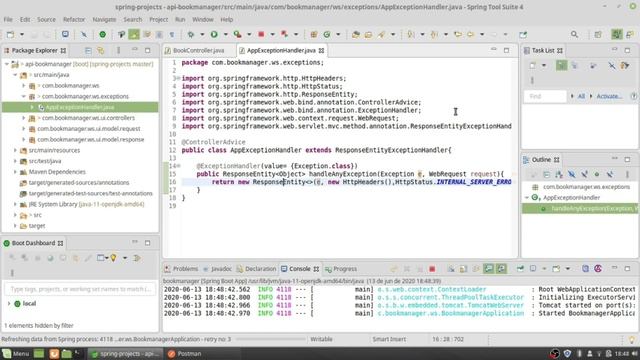Expand the com.bookmanager.ws.ui.controllers package
Screen dimensions: 640x360
coord(24,118)
